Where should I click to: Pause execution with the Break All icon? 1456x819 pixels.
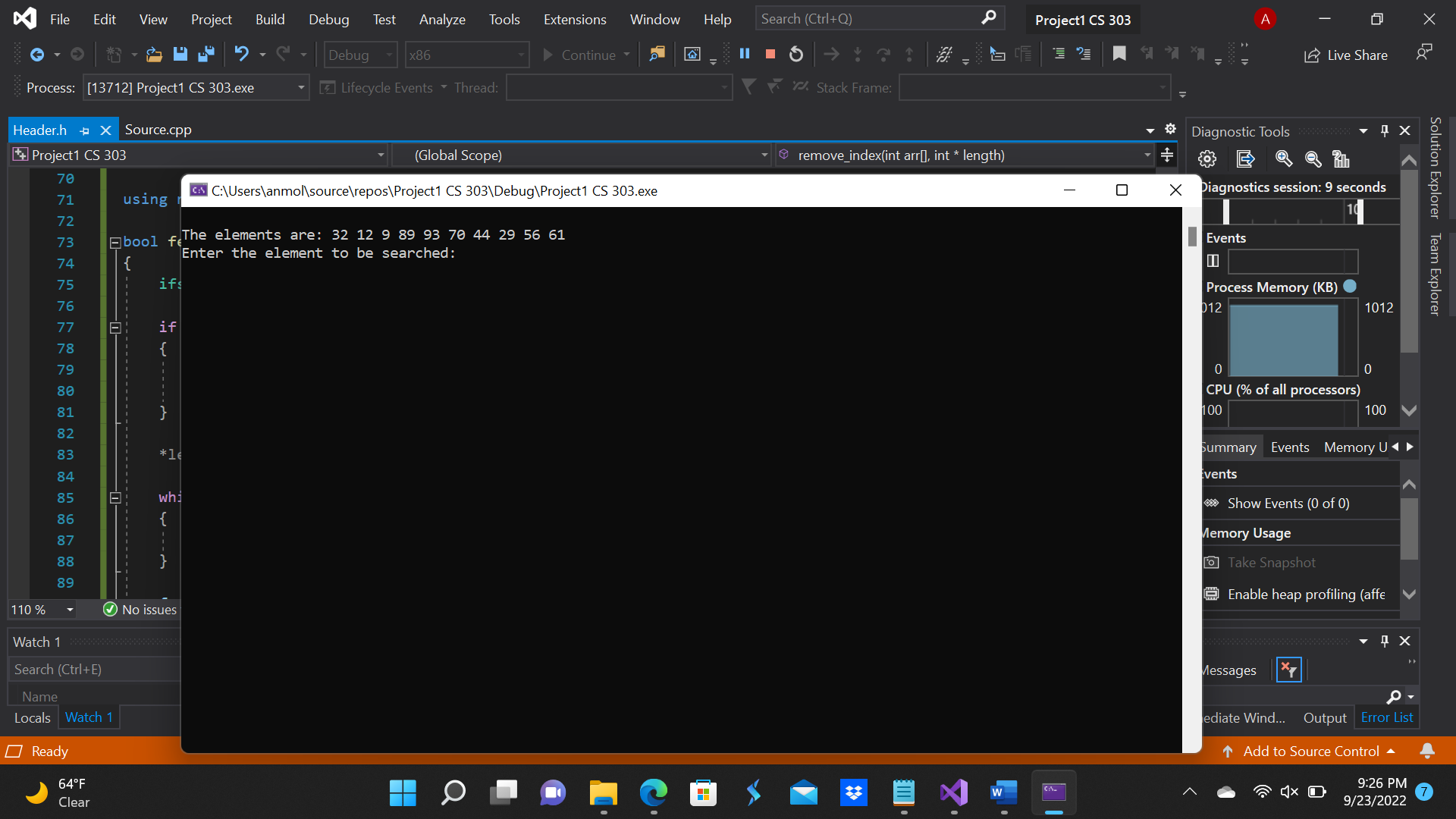pyautogui.click(x=745, y=54)
